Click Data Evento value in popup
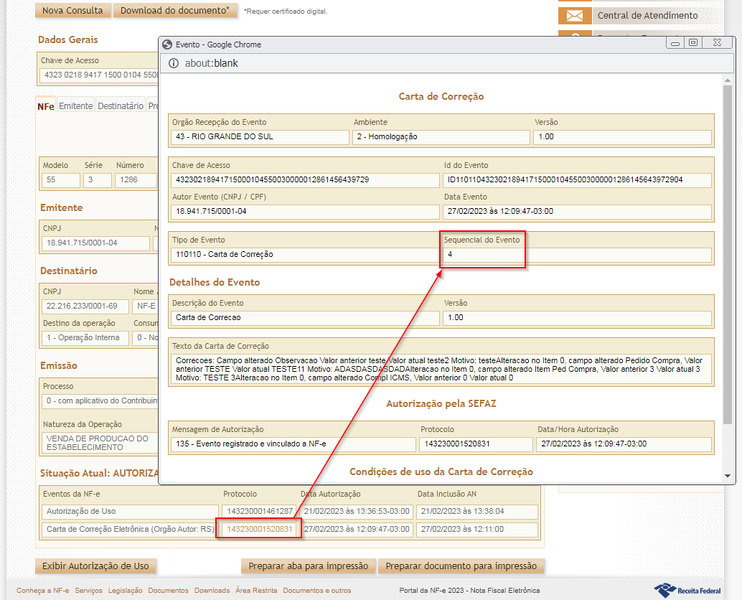Viewport: 742px width, 600px height. point(577,212)
